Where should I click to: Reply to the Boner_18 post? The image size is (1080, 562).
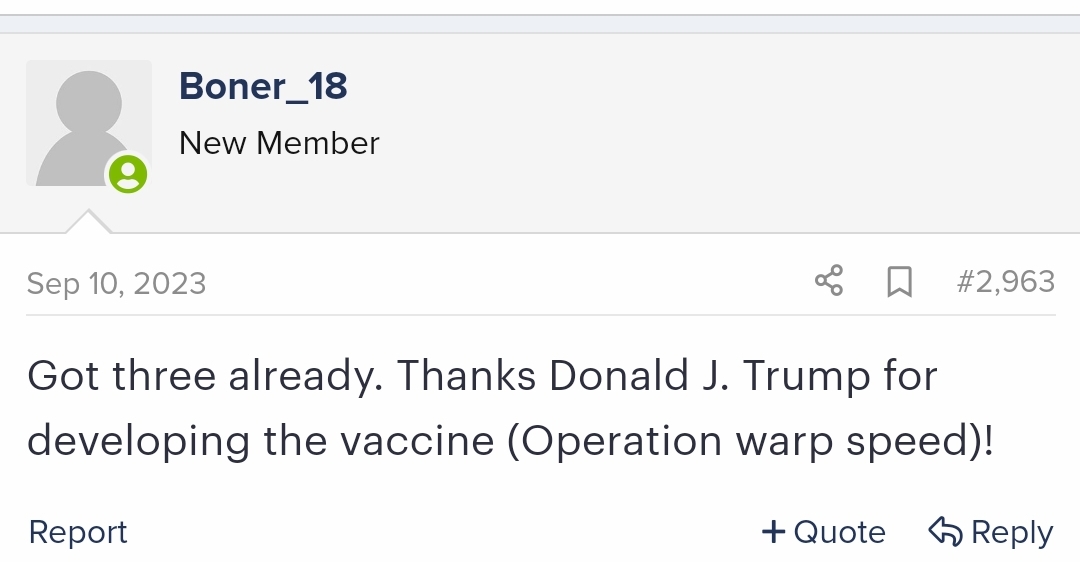pos(990,532)
